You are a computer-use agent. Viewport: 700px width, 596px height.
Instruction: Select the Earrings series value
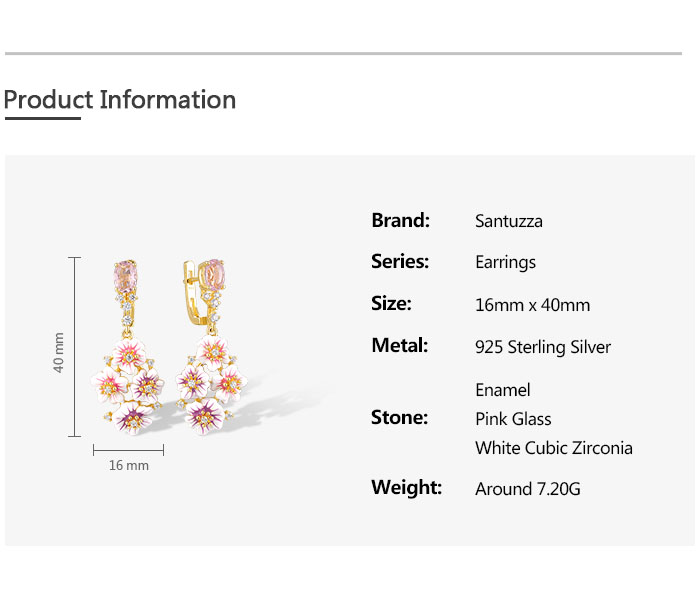pos(505,263)
